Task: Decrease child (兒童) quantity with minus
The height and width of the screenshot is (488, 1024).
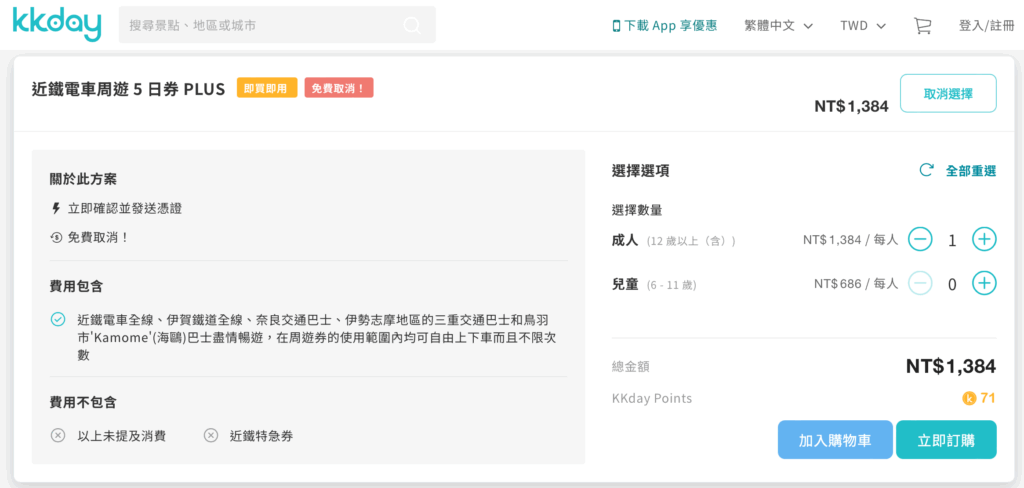Action: point(920,284)
